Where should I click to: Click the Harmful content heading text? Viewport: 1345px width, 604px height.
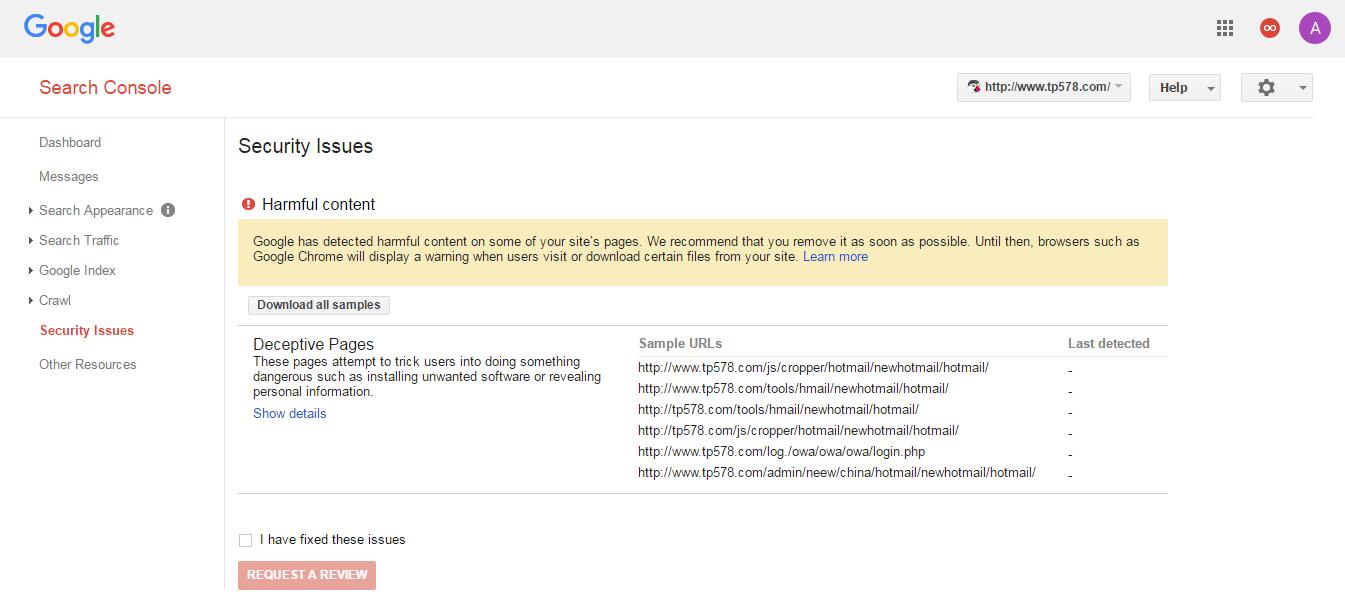click(318, 204)
